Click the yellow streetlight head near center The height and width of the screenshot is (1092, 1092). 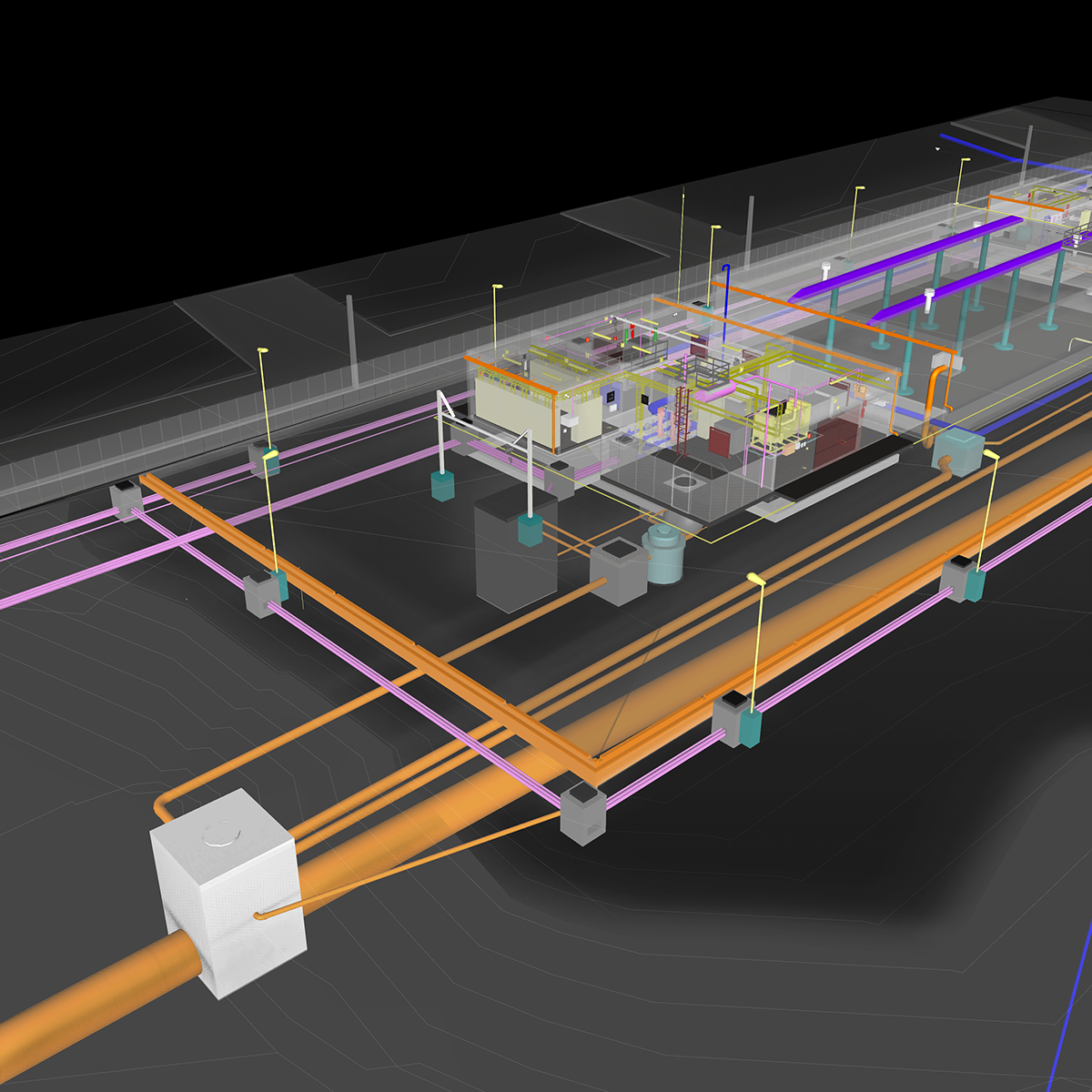point(756,577)
